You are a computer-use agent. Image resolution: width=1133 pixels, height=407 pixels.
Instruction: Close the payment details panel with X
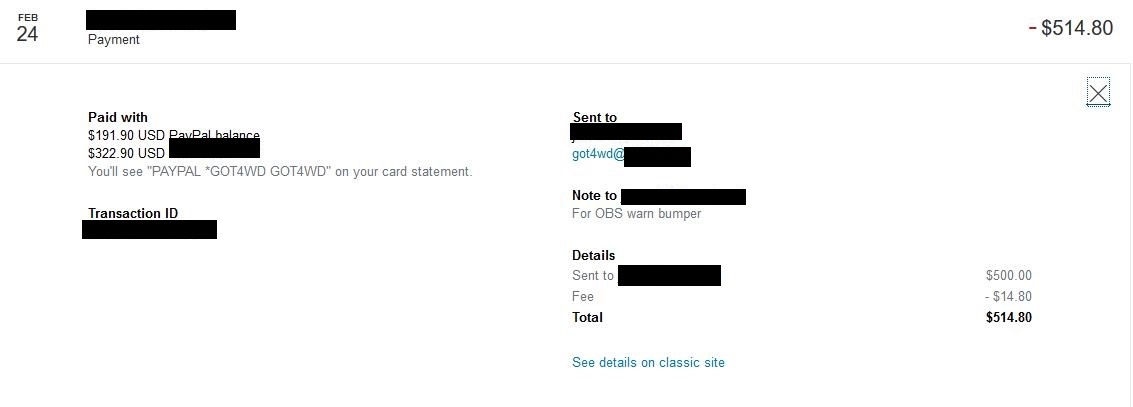[1098, 92]
